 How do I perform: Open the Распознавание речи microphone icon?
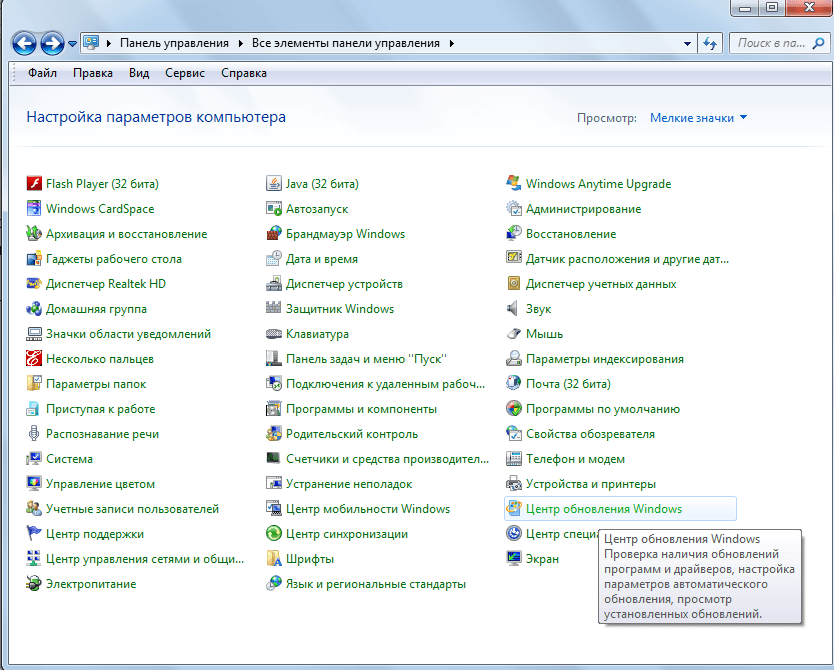[x=34, y=433]
